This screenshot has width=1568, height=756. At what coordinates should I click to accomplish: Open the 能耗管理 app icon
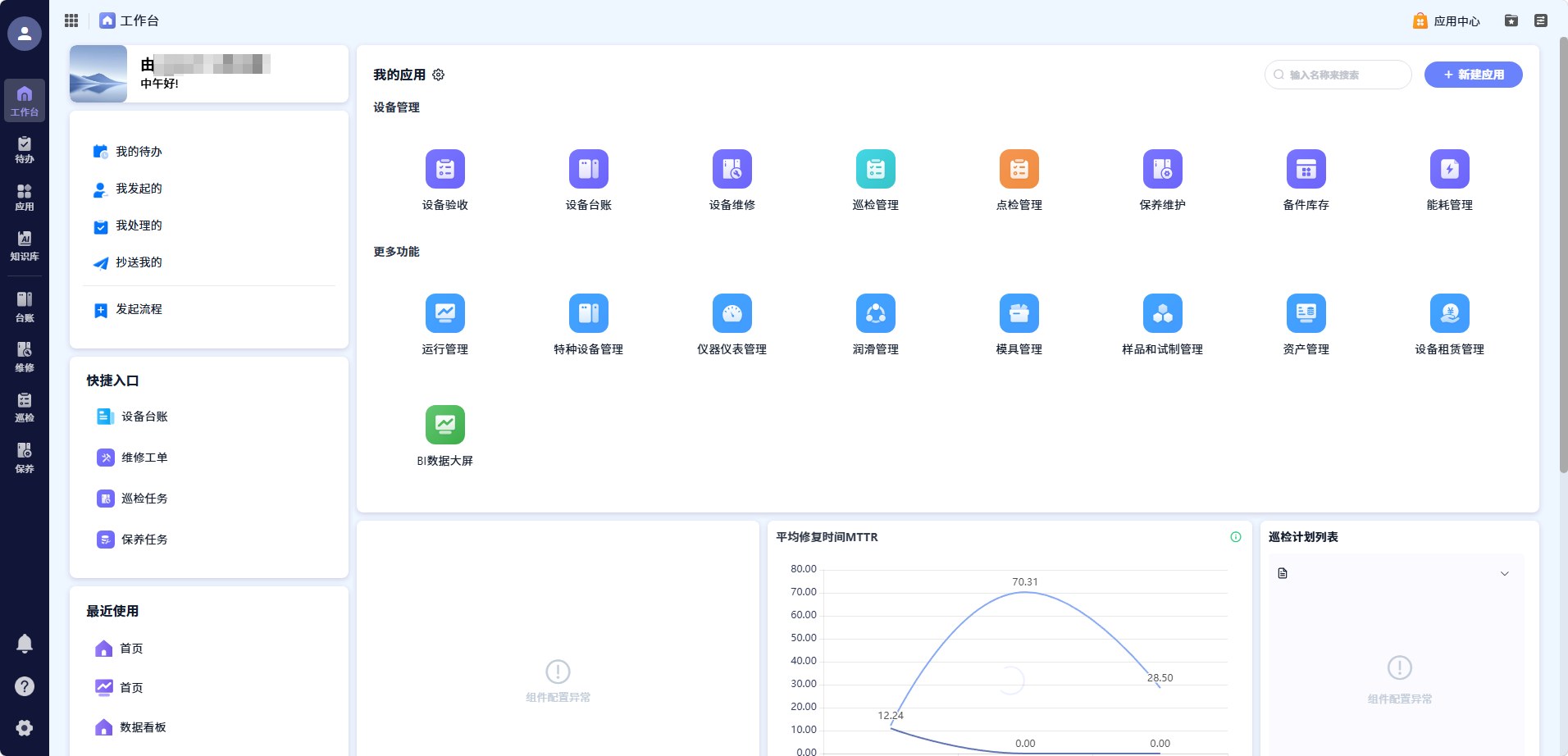click(1450, 169)
